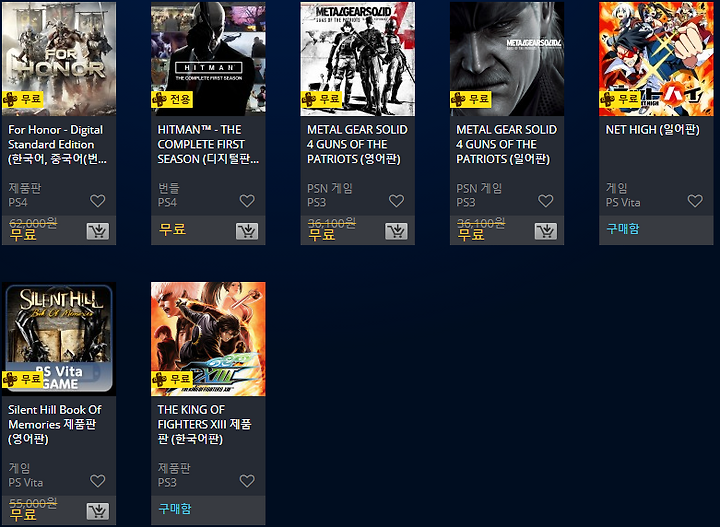
Task: Toggle wishlist heart for HITMAN bundle
Action: click(247, 201)
